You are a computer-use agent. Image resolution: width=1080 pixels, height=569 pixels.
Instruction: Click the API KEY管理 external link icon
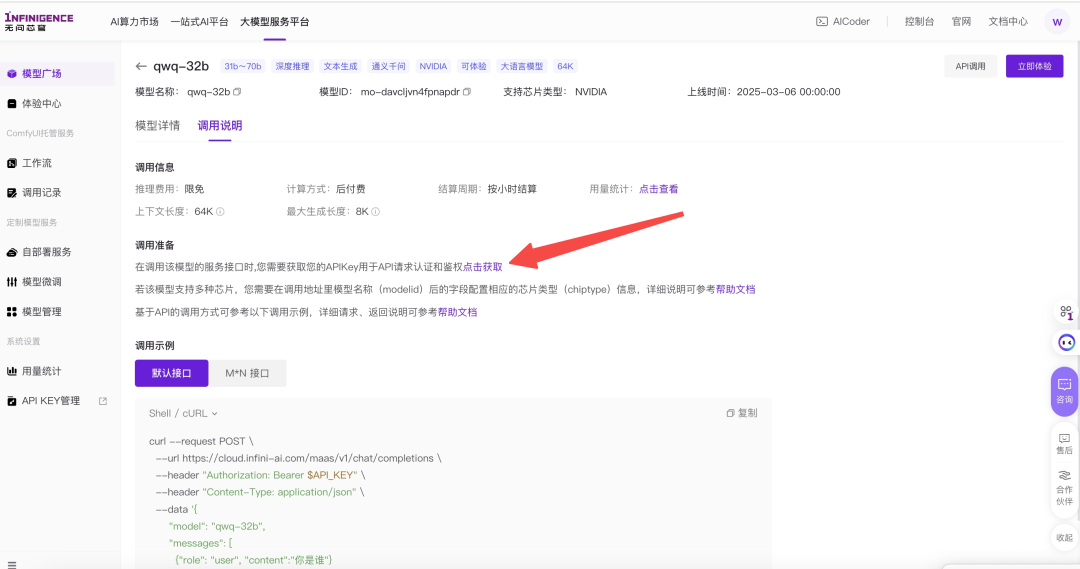point(103,401)
